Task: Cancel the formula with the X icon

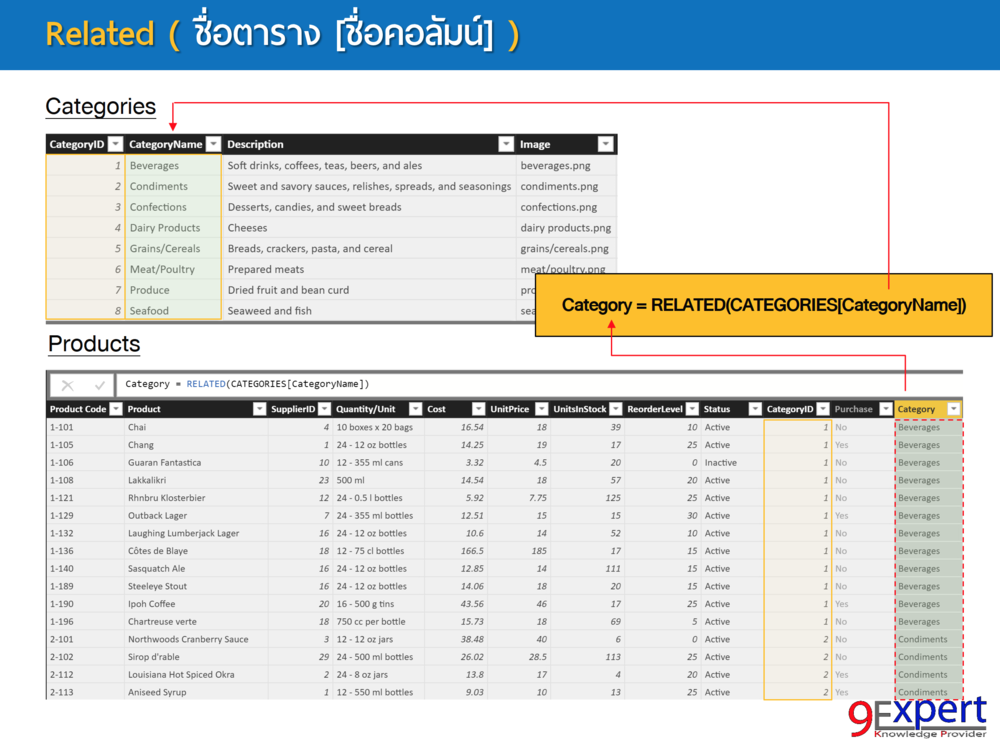Action: pyautogui.click(x=68, y=385)
